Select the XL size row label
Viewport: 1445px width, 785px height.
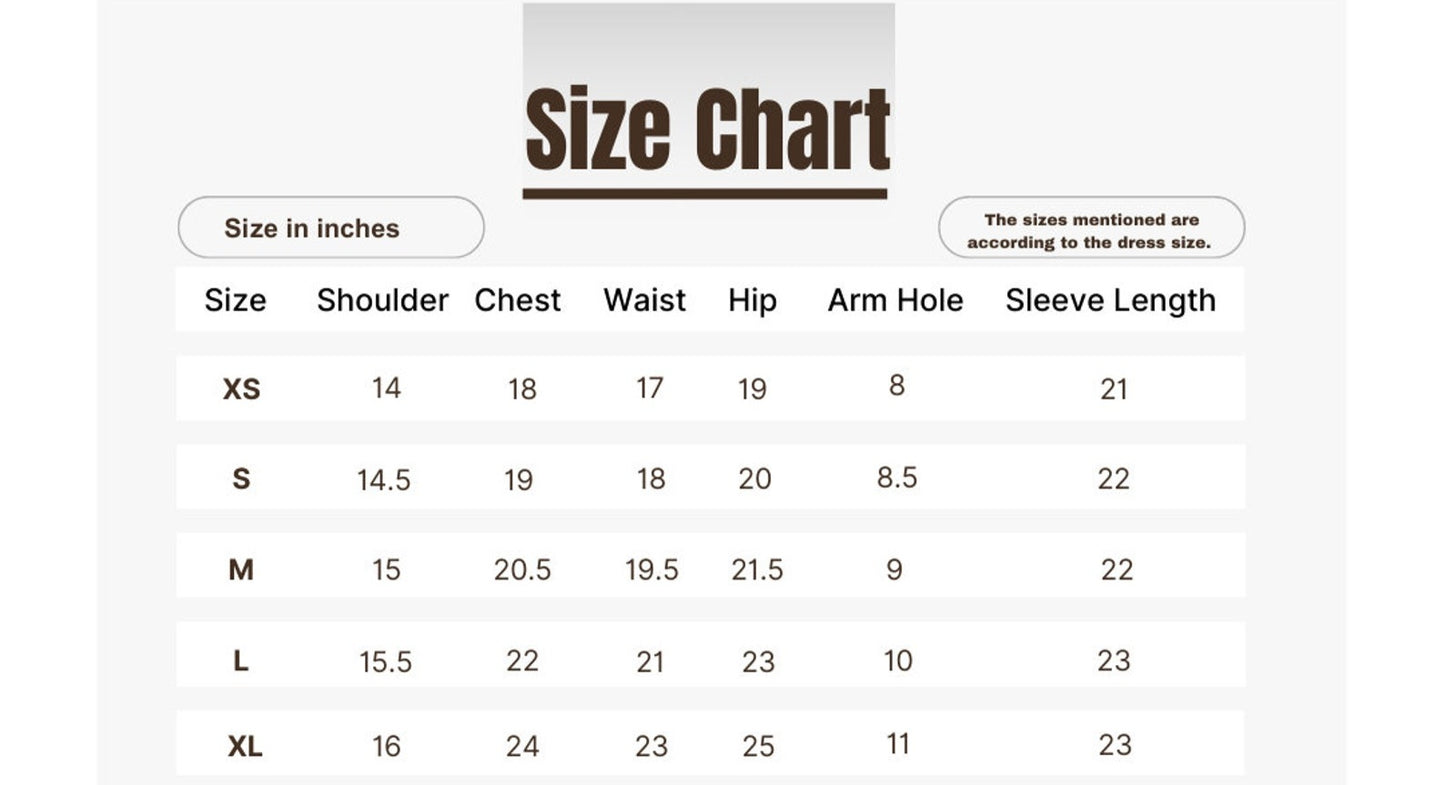coord(245,747)
